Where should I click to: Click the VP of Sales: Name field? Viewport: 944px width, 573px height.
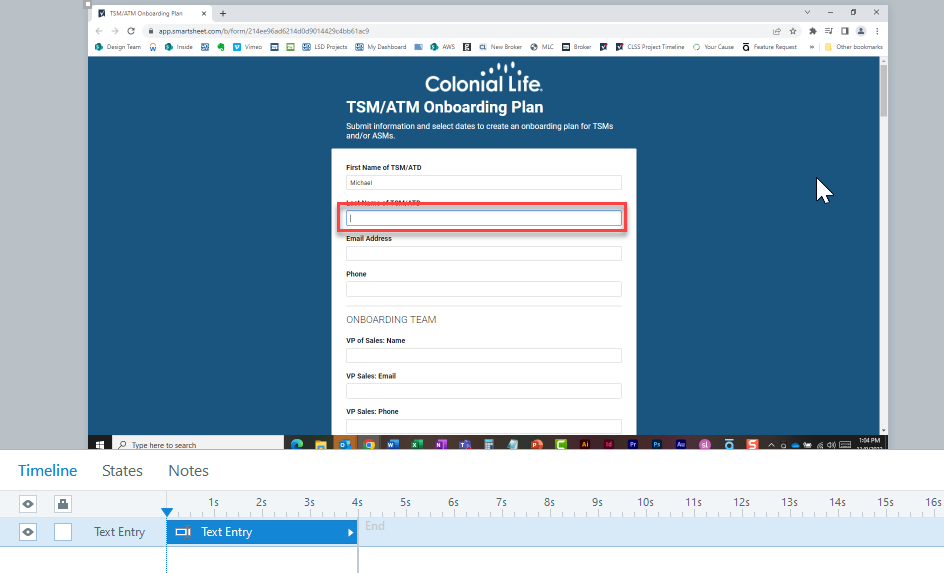(483, 356)
